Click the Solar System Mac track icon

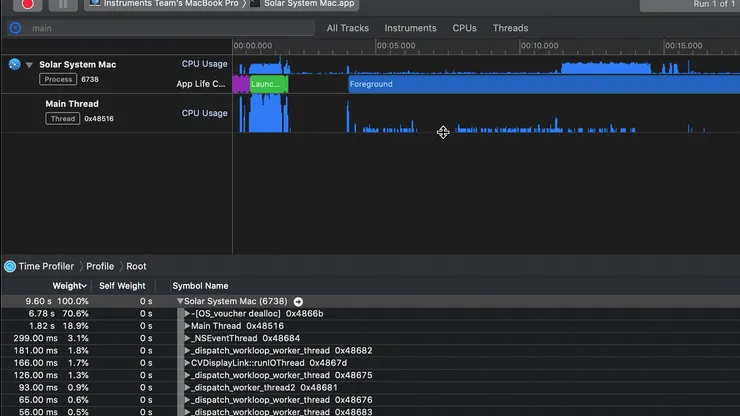(14, 65)
